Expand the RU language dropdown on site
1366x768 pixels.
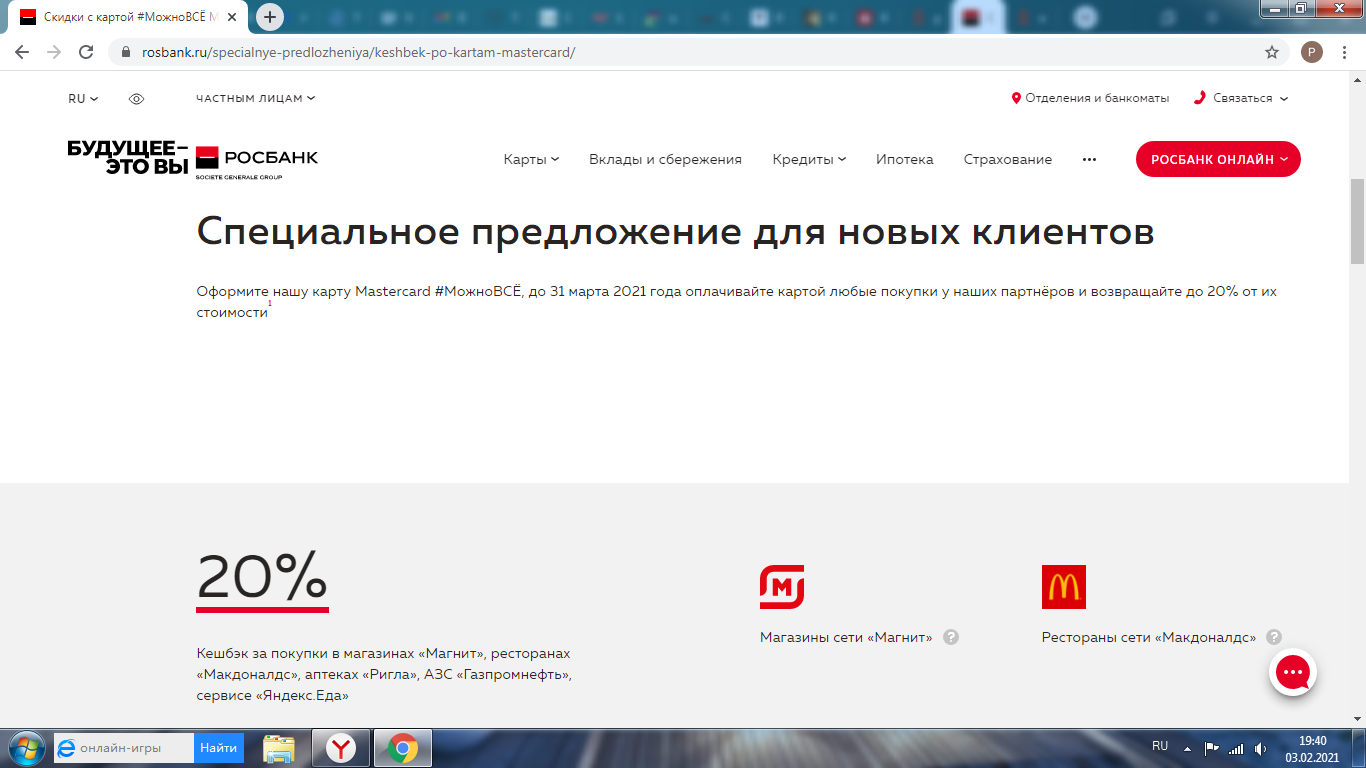click(83, 99)
